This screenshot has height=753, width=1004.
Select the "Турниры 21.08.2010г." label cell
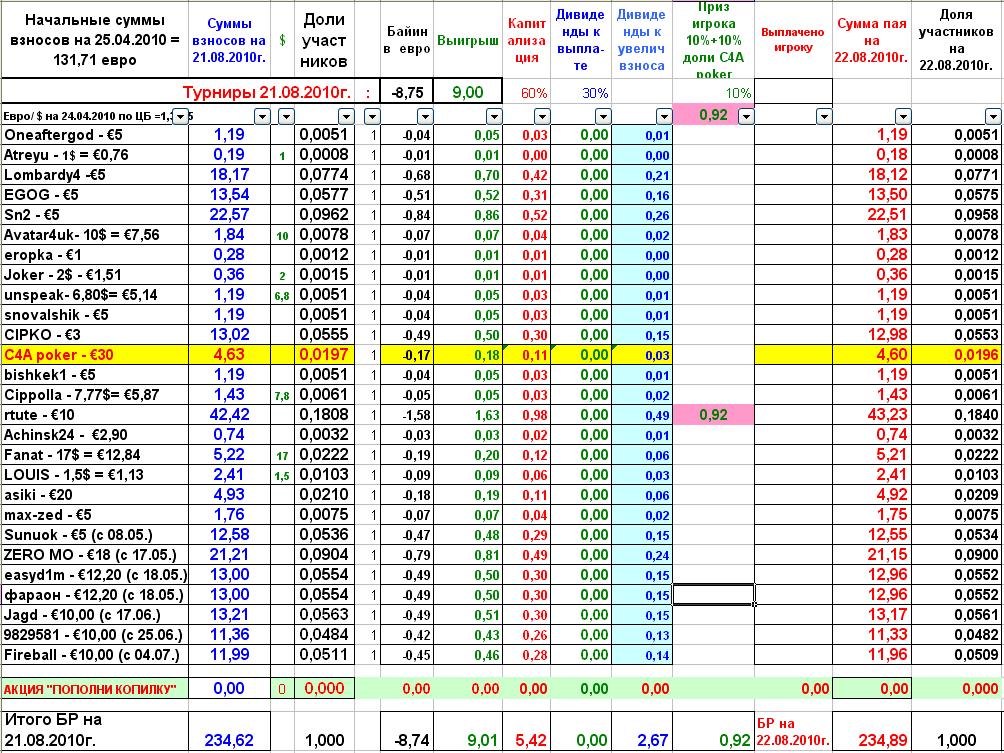267,92
